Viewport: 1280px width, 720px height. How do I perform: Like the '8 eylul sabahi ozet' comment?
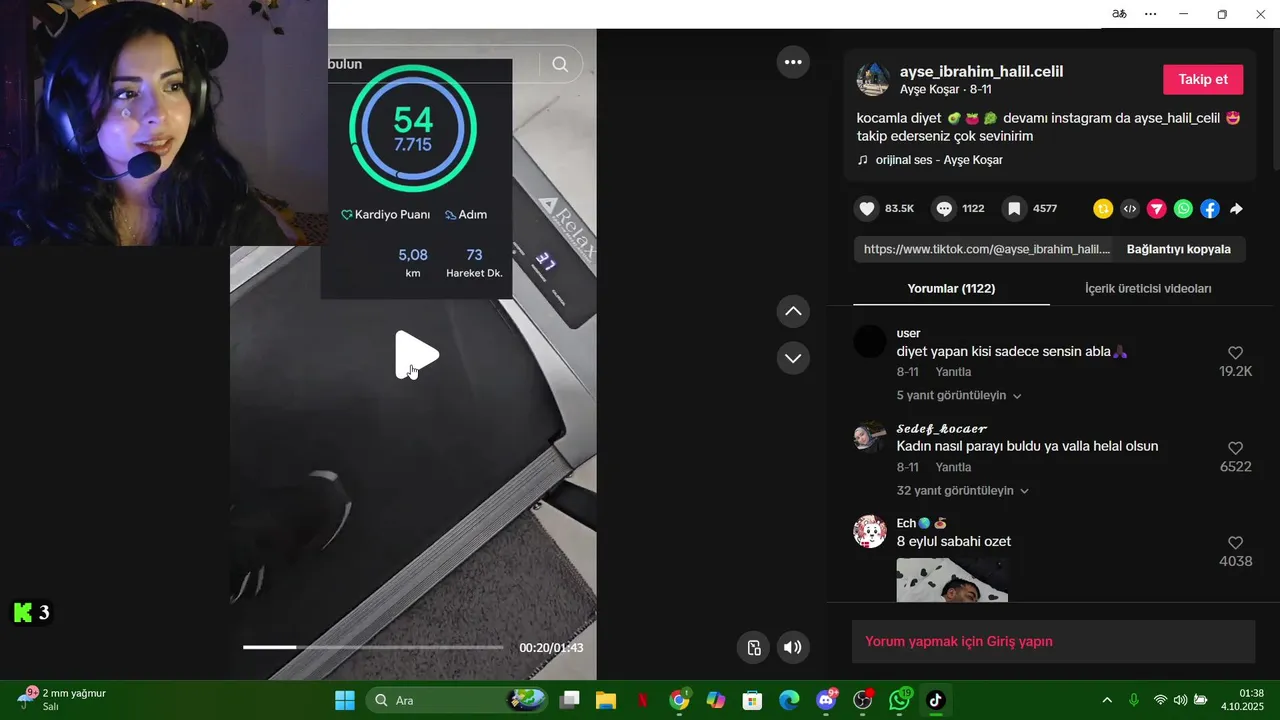pos(1235,543)
